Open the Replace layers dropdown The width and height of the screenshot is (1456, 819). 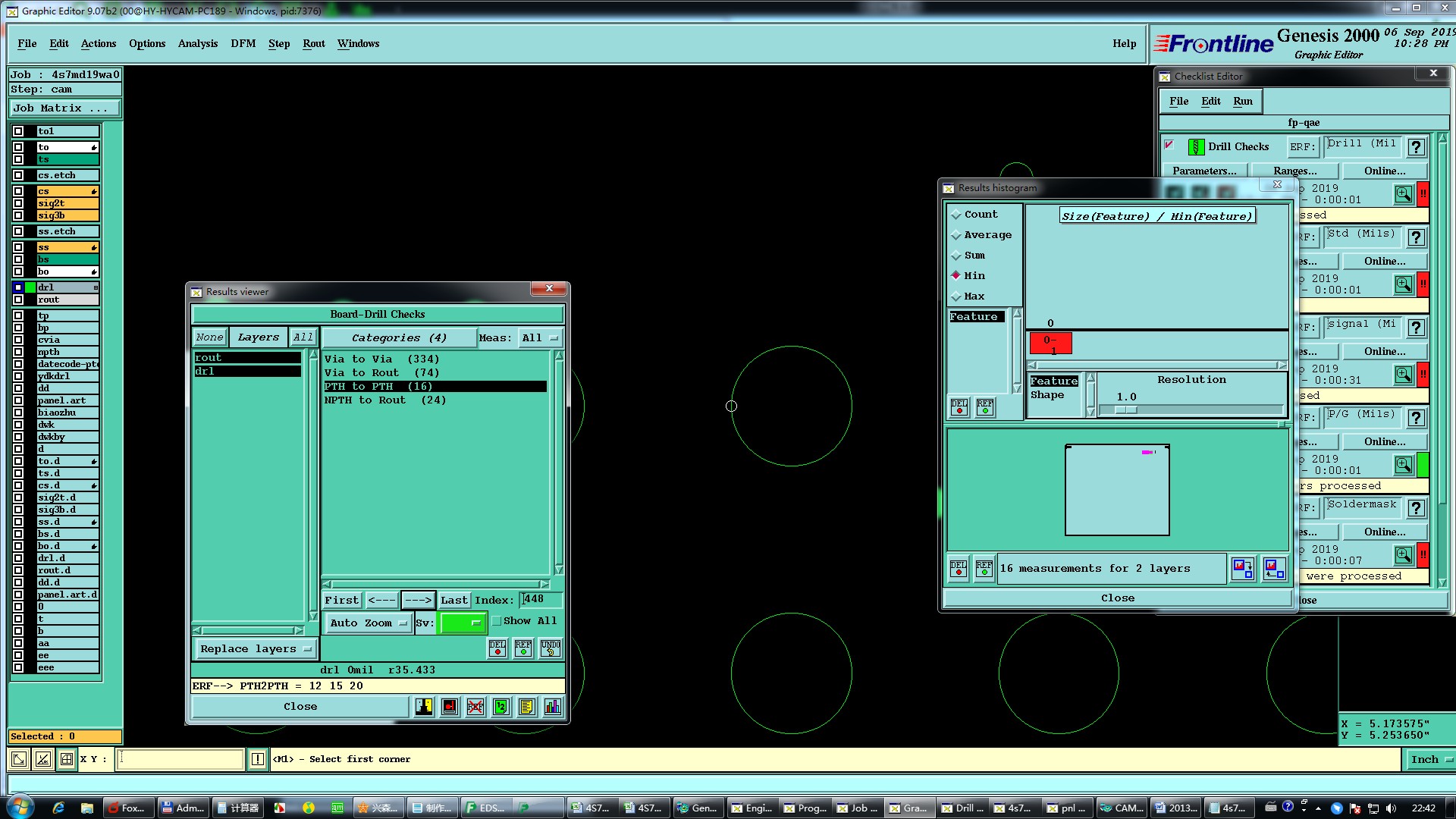256,648
